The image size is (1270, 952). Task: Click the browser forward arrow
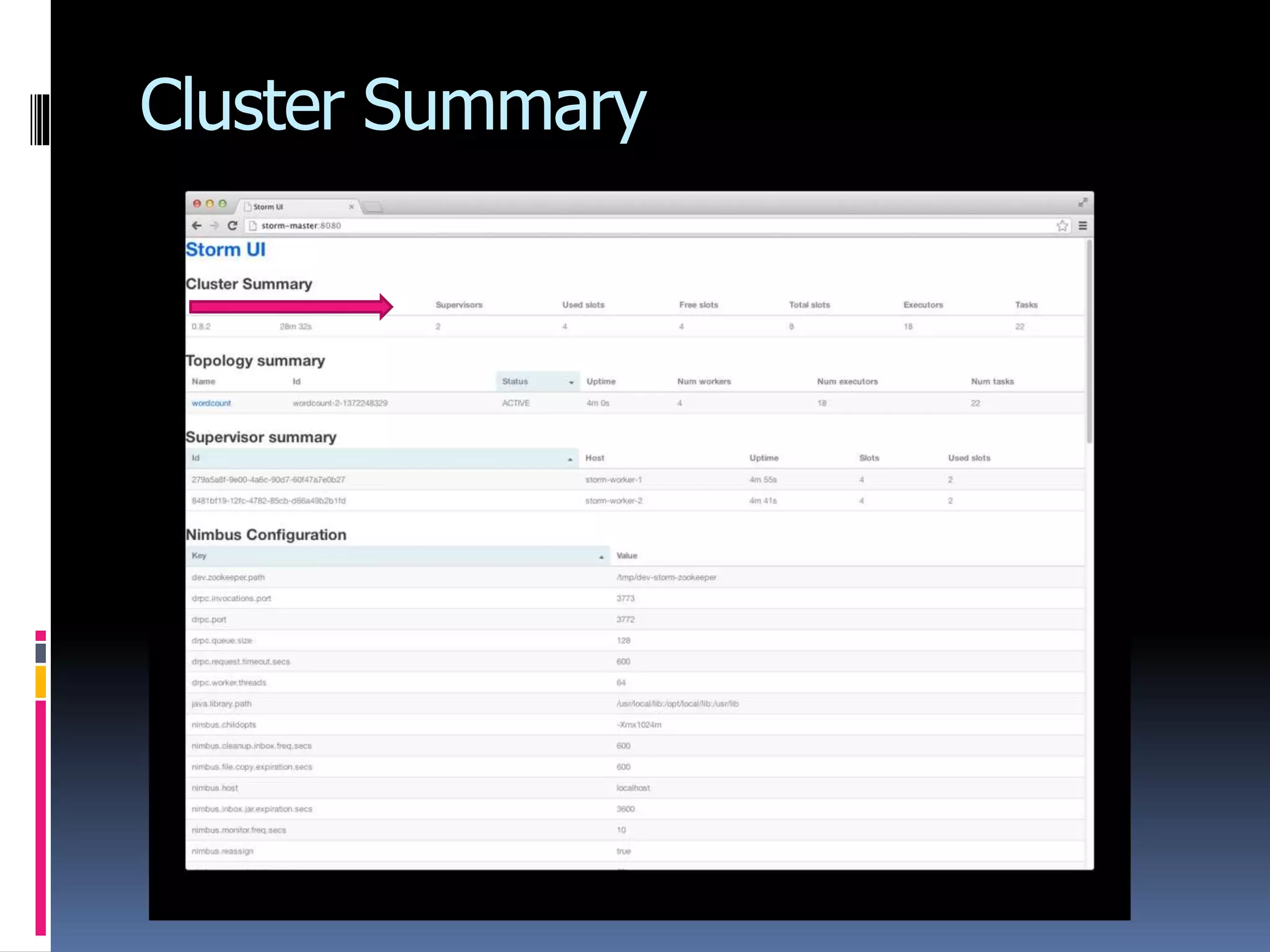215,226
